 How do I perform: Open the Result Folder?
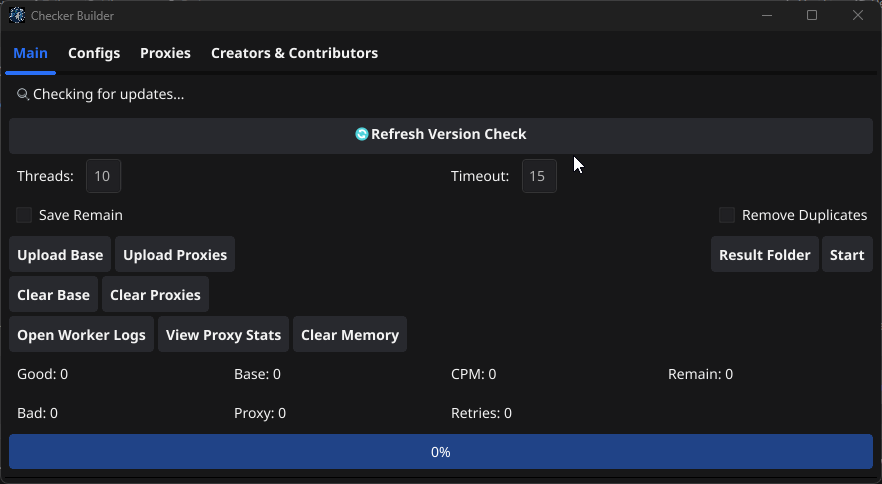[x=764, y=254]
